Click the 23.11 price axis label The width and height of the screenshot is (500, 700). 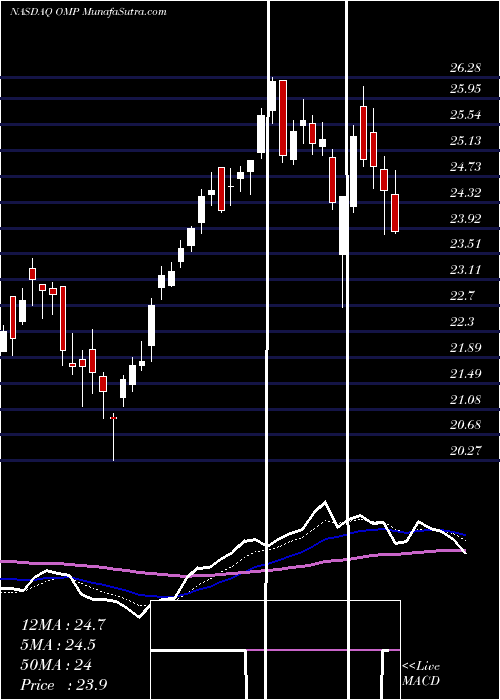click(466, 270)
